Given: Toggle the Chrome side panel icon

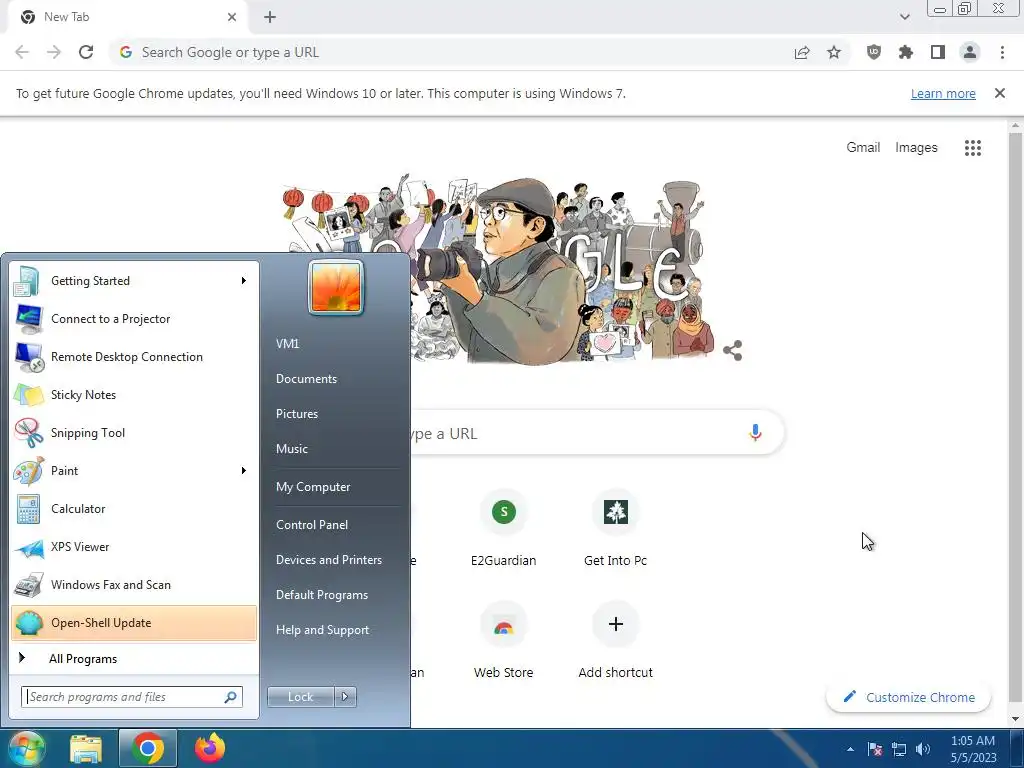Looking at the screenshot, I should pyautogui.click(x=938, y=52).
